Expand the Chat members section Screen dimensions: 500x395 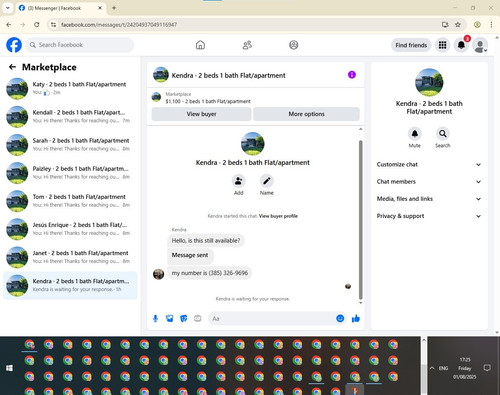tap(429, 182)
